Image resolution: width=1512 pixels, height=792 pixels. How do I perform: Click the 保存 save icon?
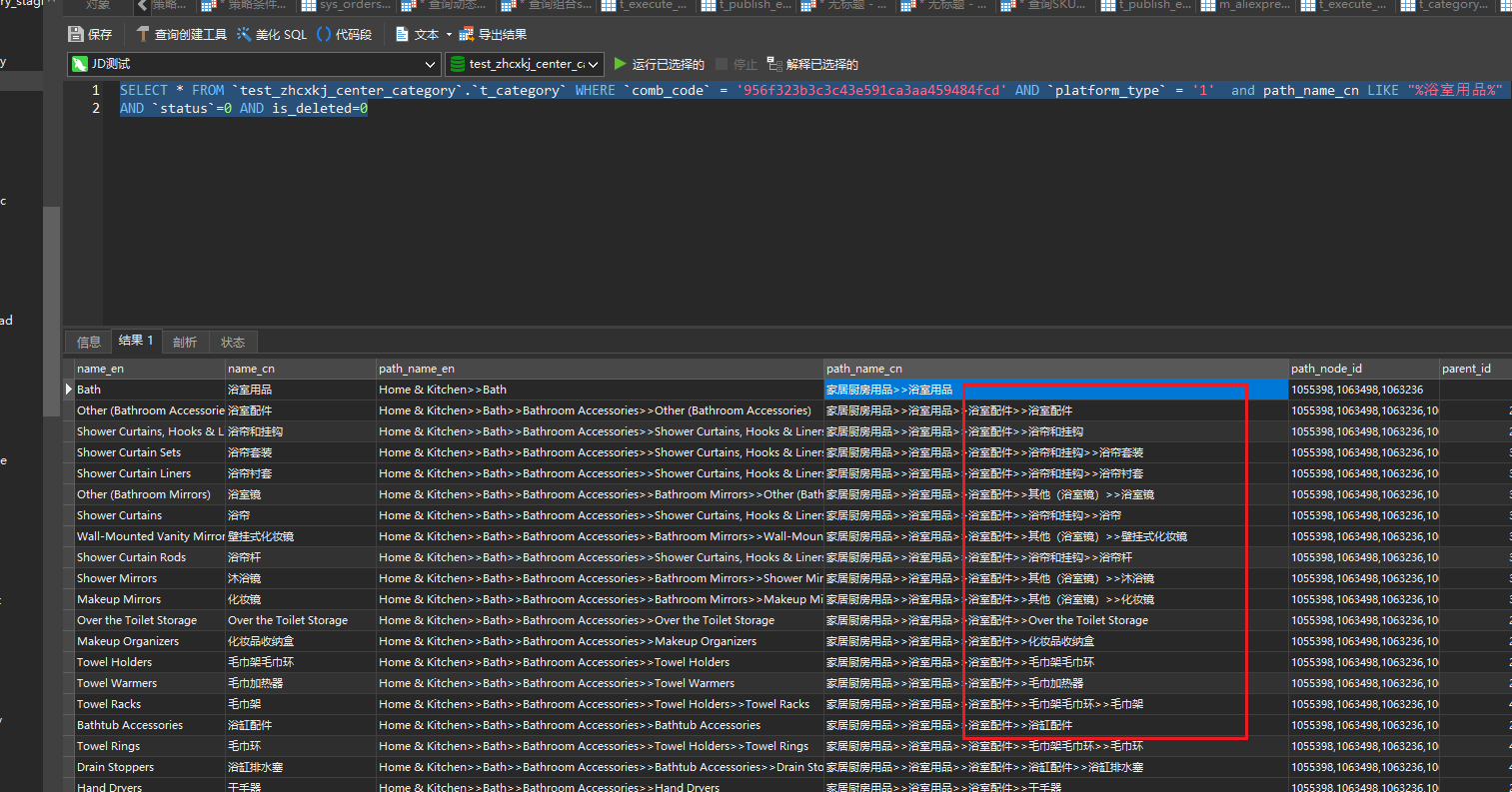[76, 34]
